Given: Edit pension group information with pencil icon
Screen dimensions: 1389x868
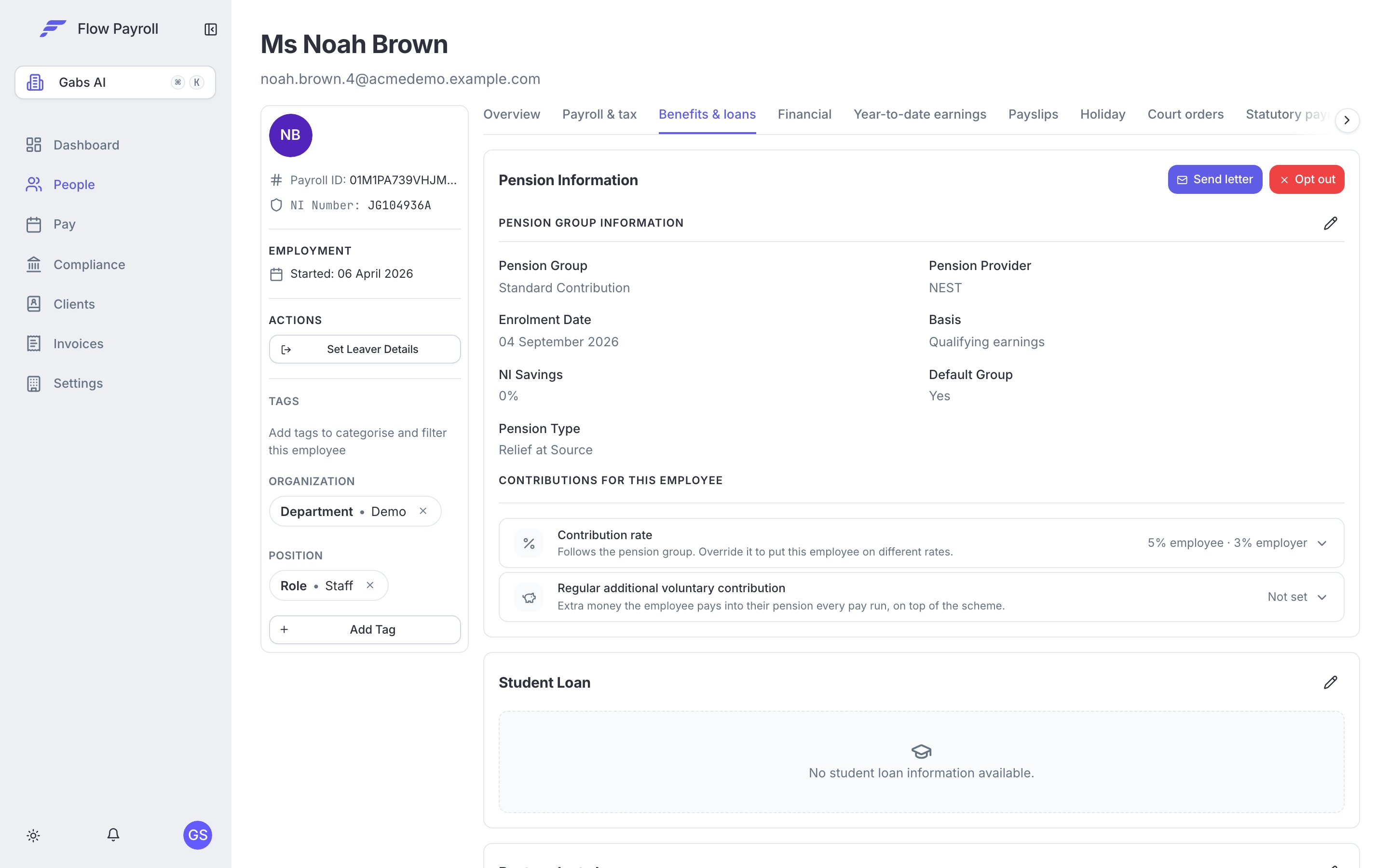Looking at the screenshot, I should (1331, 223).
